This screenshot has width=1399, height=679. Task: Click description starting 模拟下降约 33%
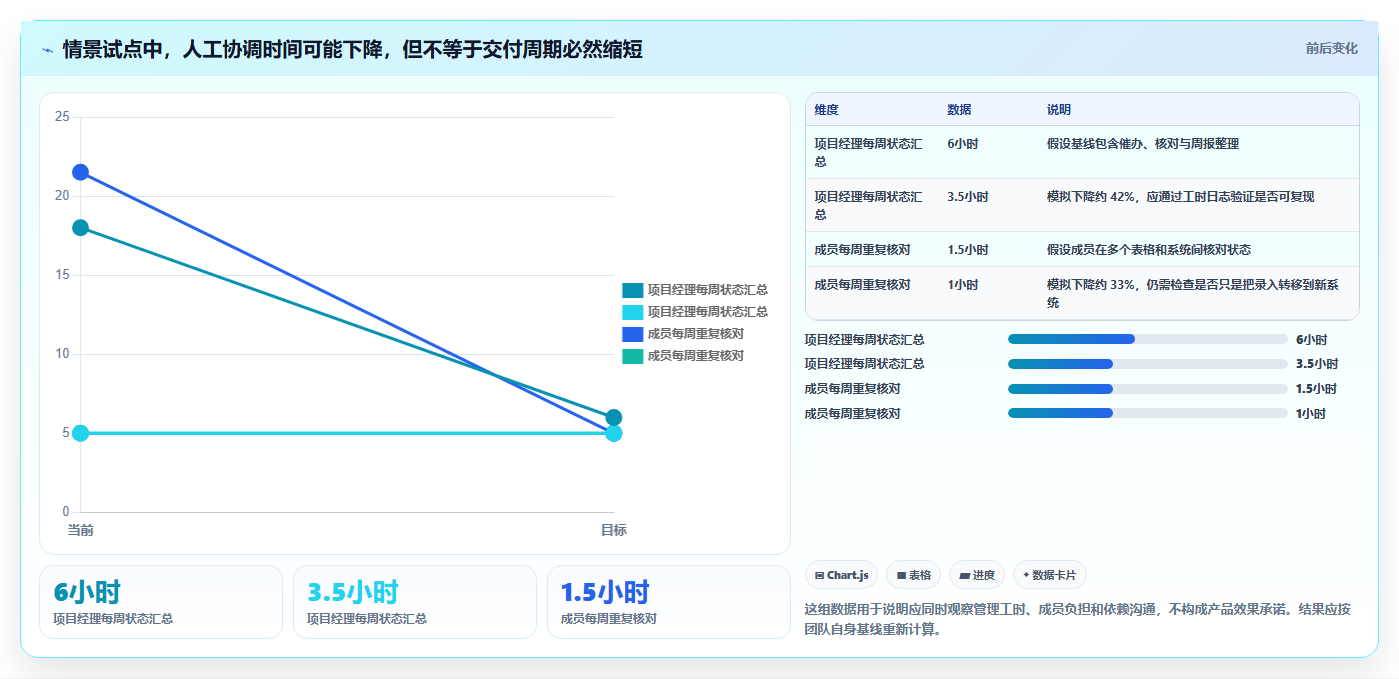pos(1194,293)
